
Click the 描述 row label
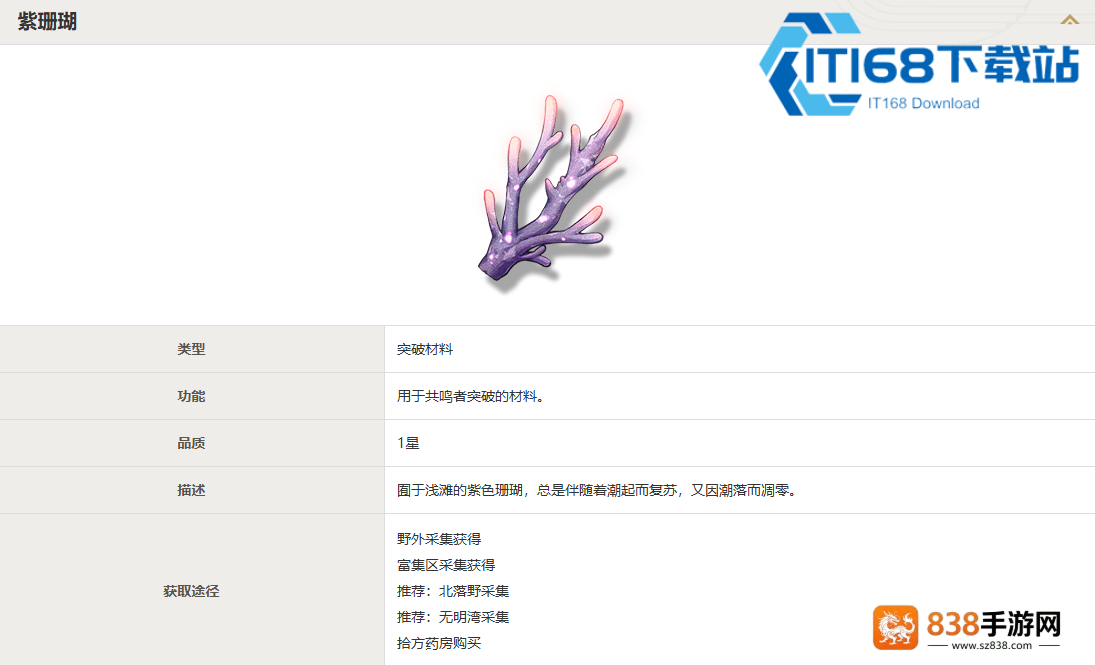191,490
